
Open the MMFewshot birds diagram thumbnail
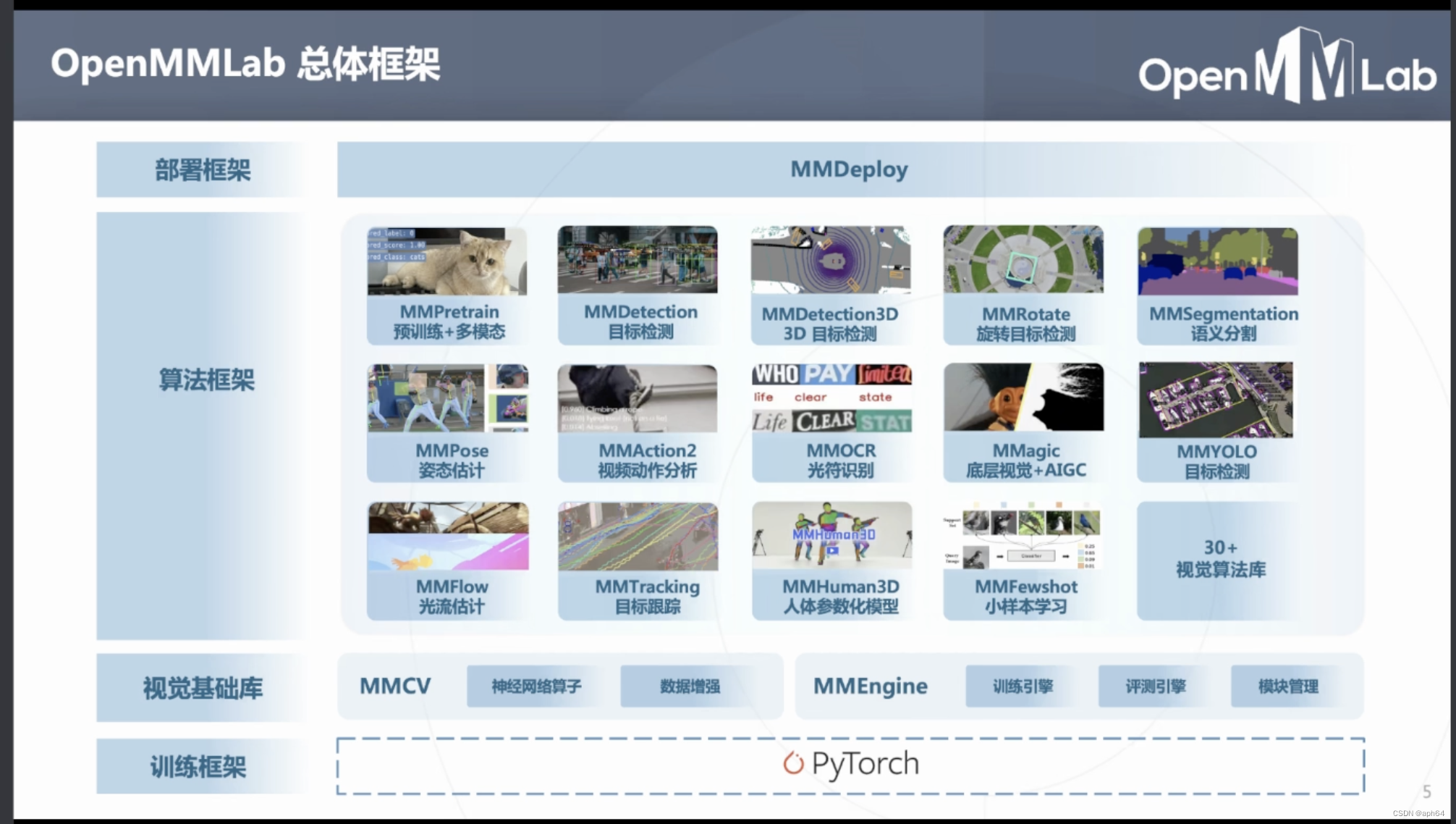[x=1023, y=536]
